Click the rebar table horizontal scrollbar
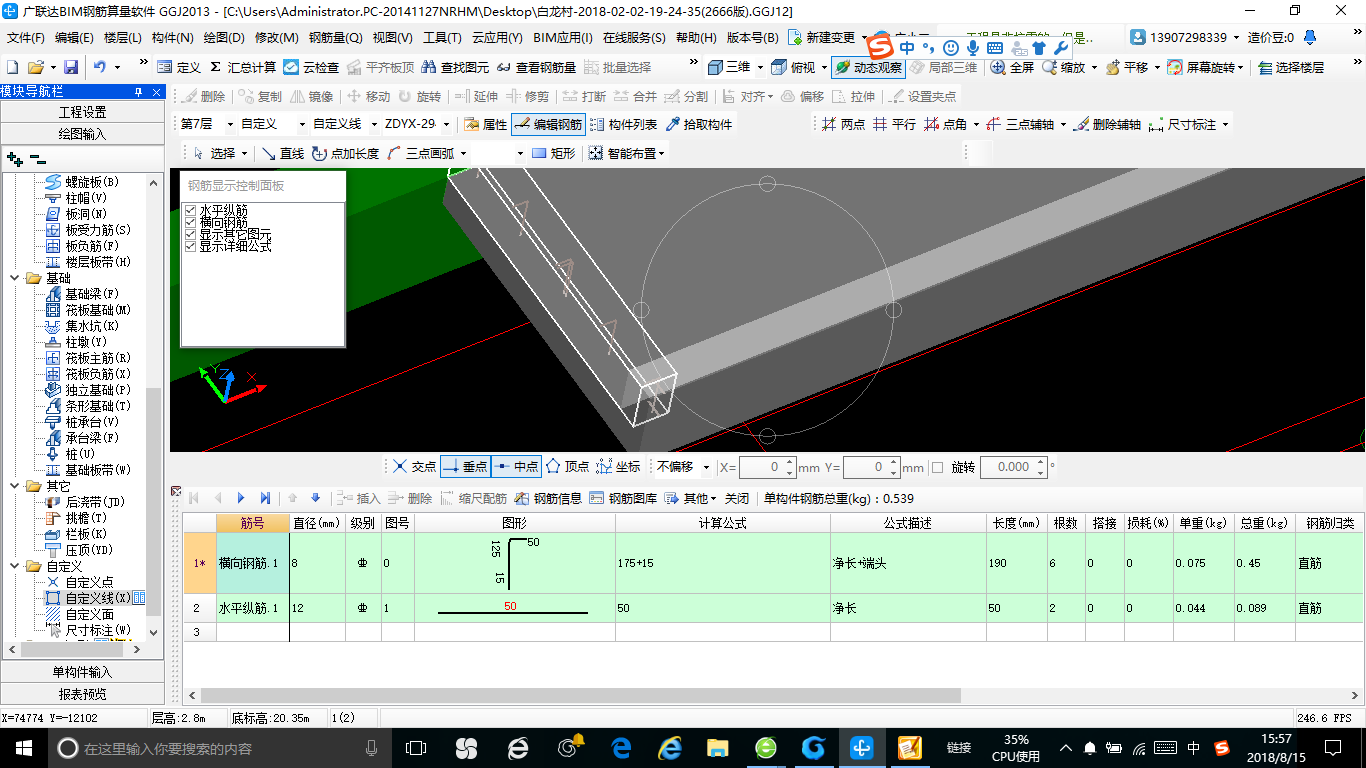The height and width of the screenshot is (768, 1366). tap(580, 695)
